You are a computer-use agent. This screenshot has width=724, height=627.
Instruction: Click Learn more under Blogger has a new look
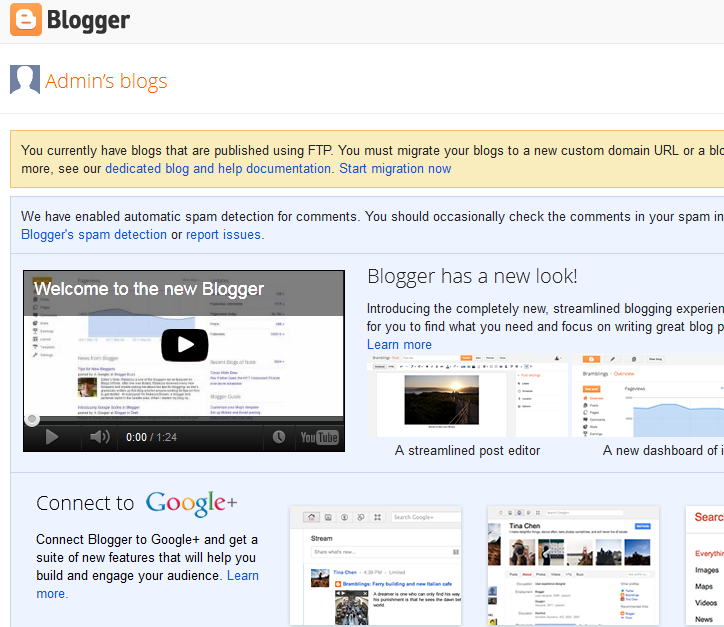[399, 344]
